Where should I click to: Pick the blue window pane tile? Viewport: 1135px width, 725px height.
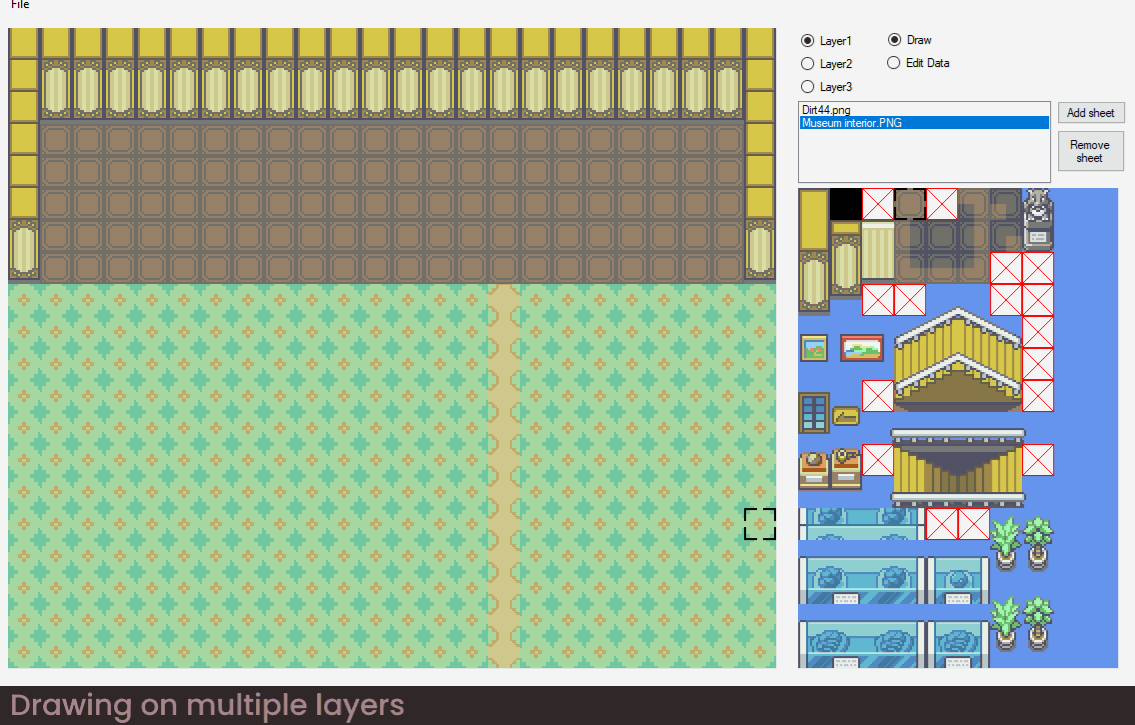814,412
